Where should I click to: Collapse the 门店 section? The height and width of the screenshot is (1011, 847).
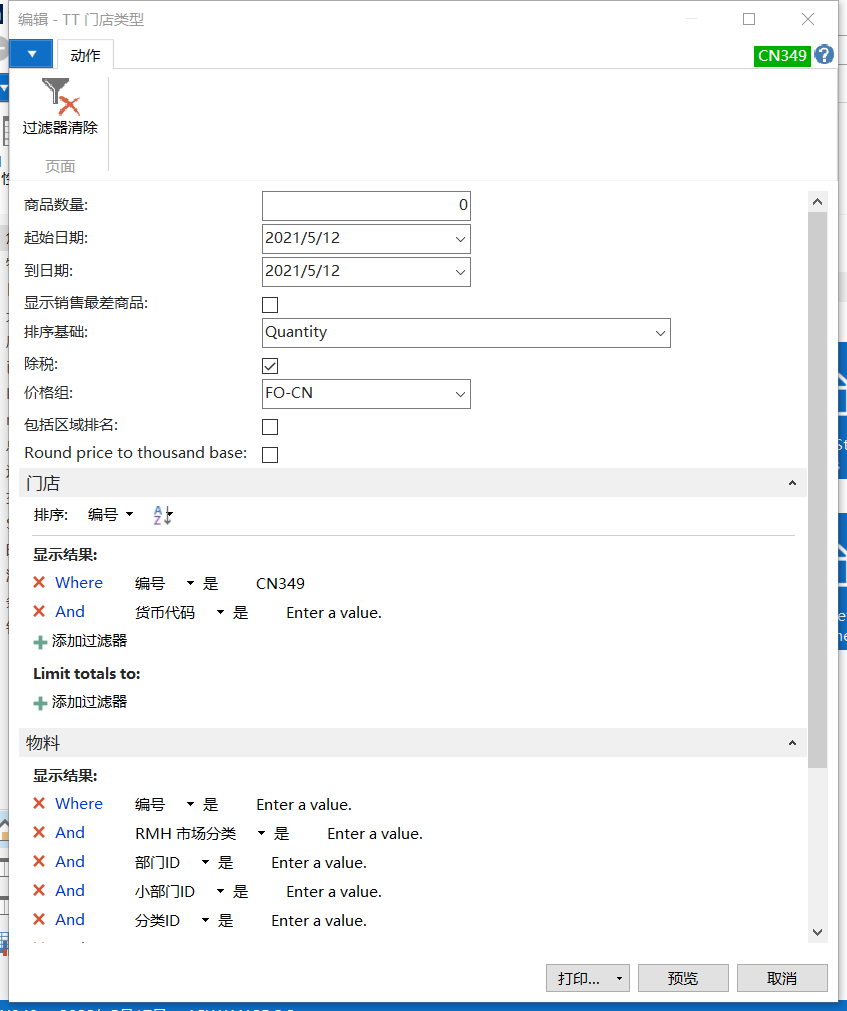(792, 483)
